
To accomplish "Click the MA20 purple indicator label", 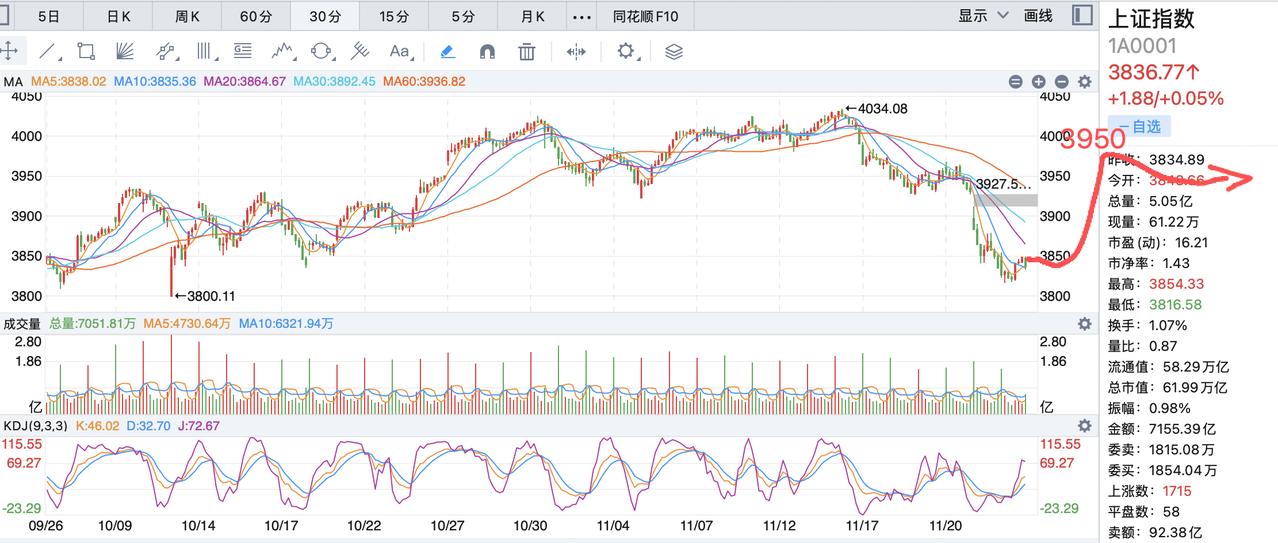I will [245, 82].
